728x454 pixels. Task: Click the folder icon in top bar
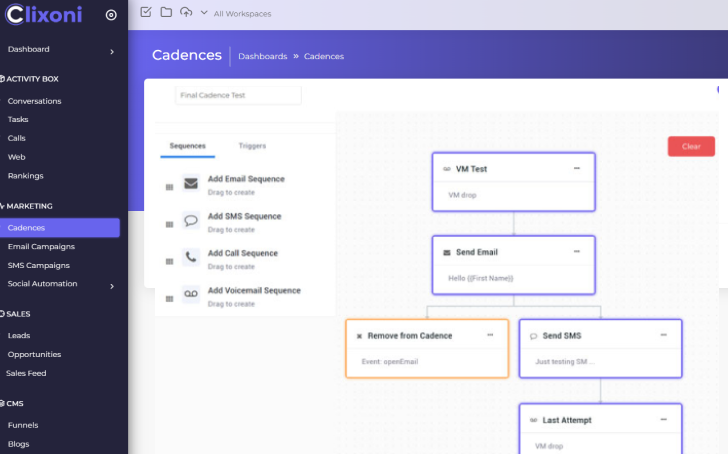166,13
